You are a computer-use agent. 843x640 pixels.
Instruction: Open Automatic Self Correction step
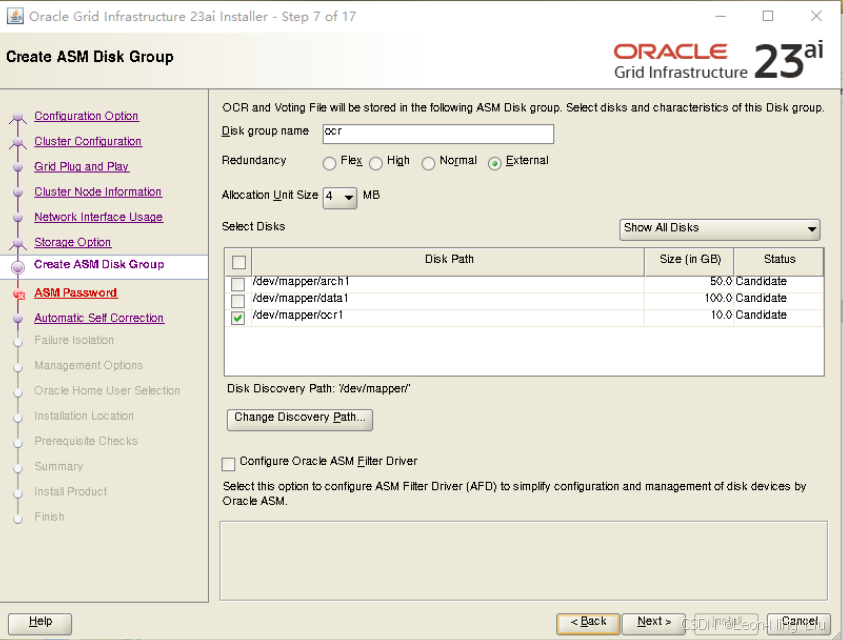pos(99,318)
